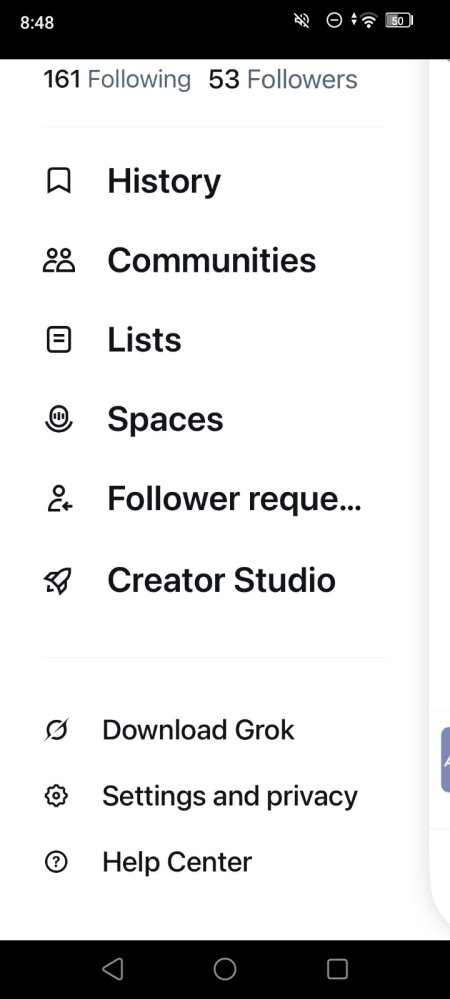Tap the Follower requests person icon
The image size is (450, 999).
pos(59,498)
